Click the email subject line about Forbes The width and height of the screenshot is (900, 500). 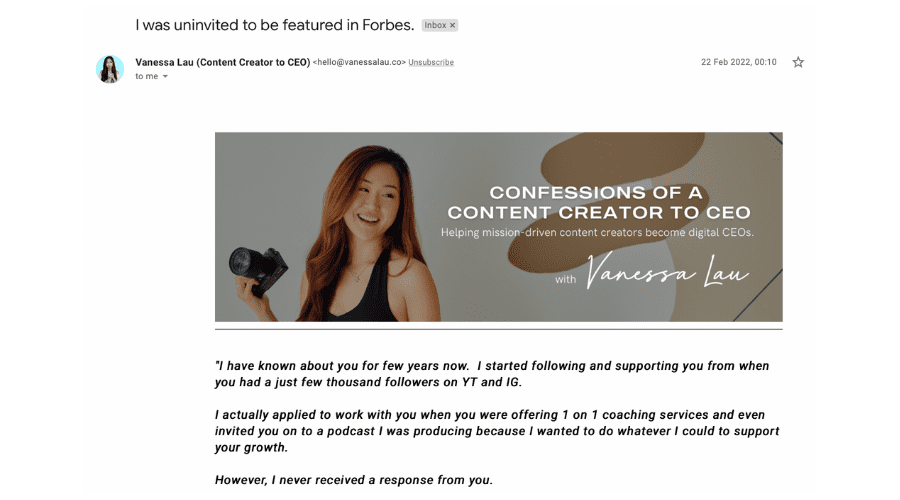click(x=275, y=24)
